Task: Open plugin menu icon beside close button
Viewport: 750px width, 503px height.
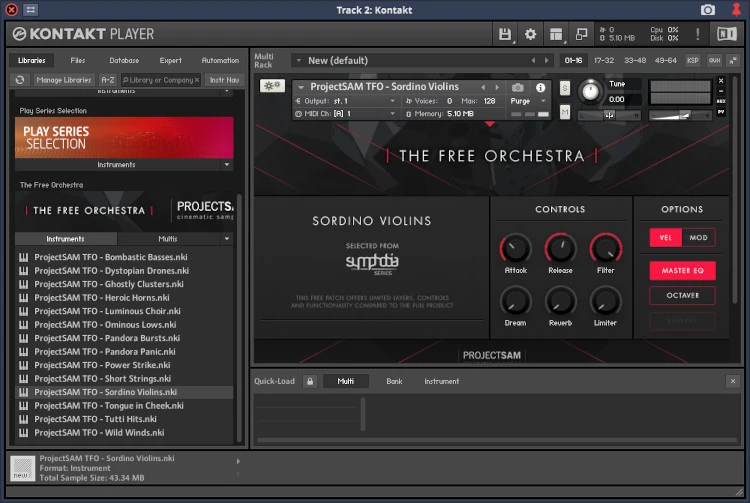Action: tap(31, 10)
